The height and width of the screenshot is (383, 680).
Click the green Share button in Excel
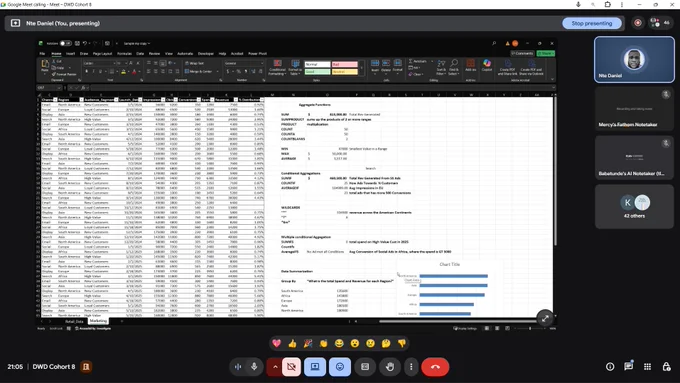546,53
